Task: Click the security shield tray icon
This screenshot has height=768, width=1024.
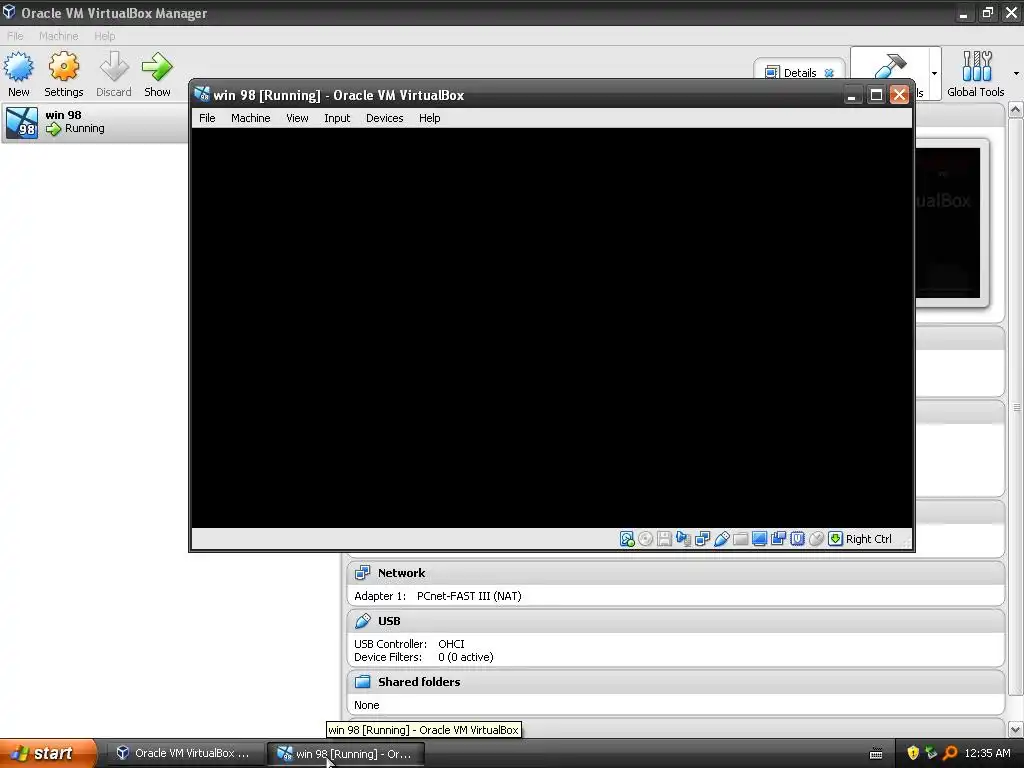Action: (913, 753)
